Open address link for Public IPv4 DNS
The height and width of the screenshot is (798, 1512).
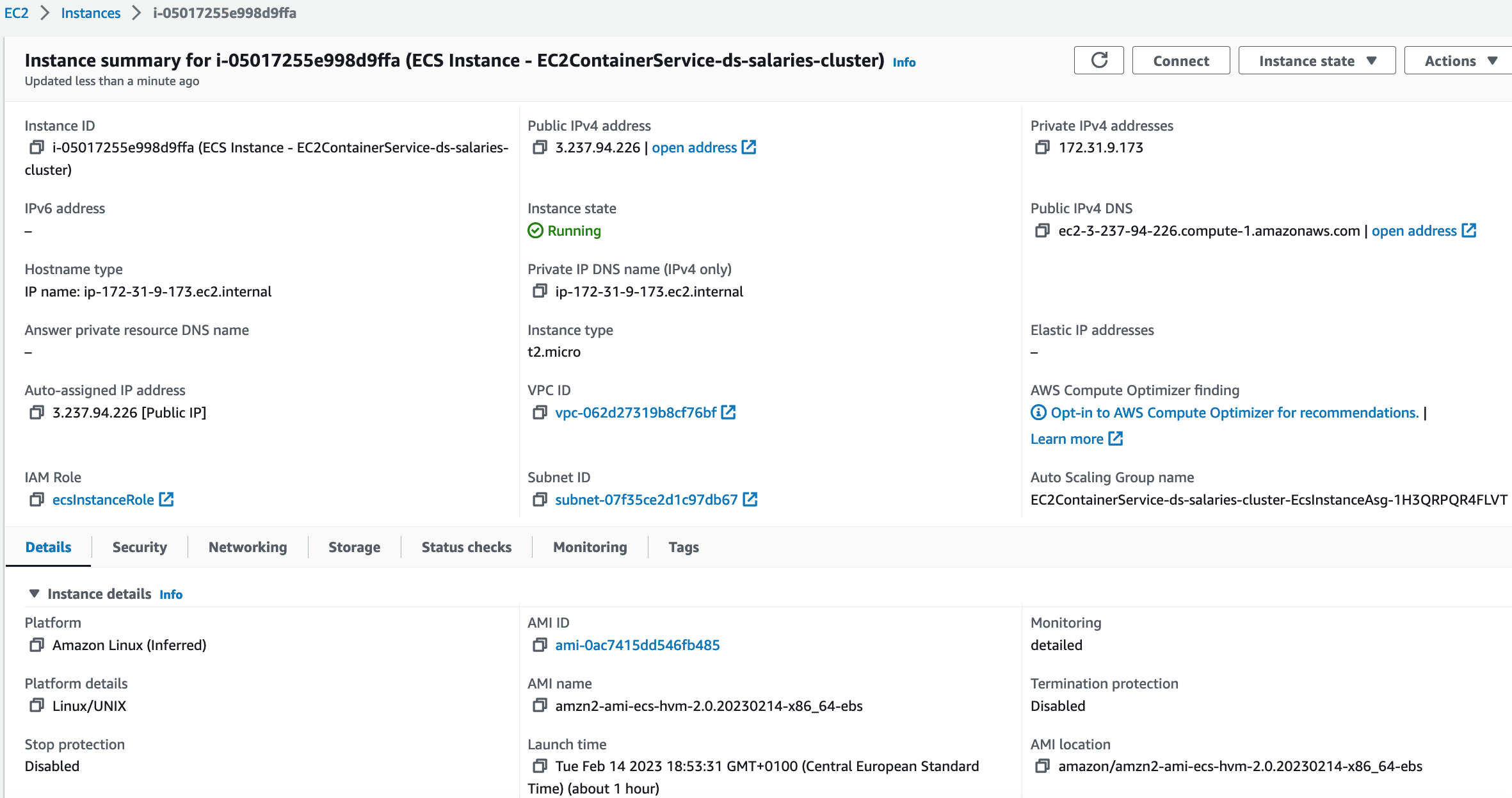(1414, 231)
